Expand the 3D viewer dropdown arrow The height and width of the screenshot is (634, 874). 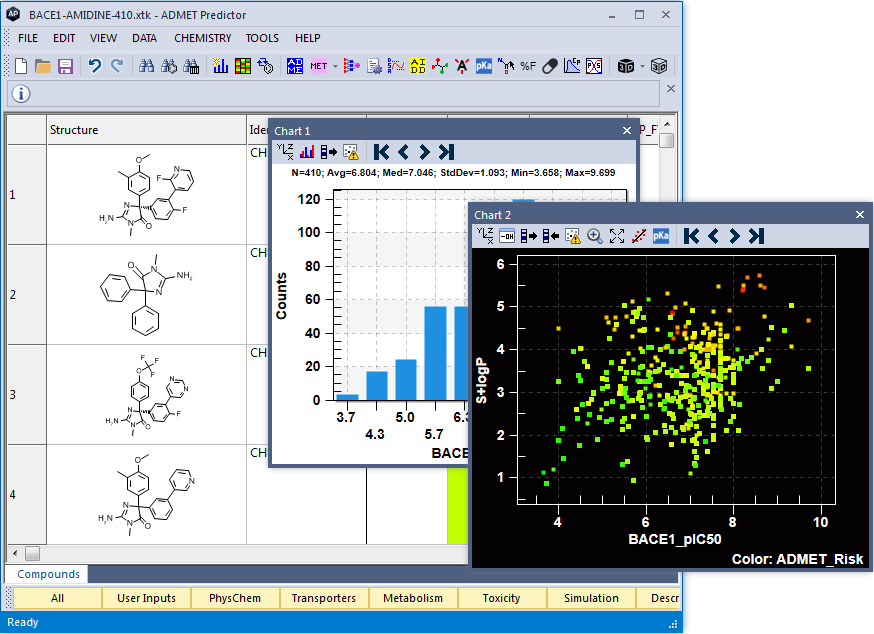coord(642,66)
